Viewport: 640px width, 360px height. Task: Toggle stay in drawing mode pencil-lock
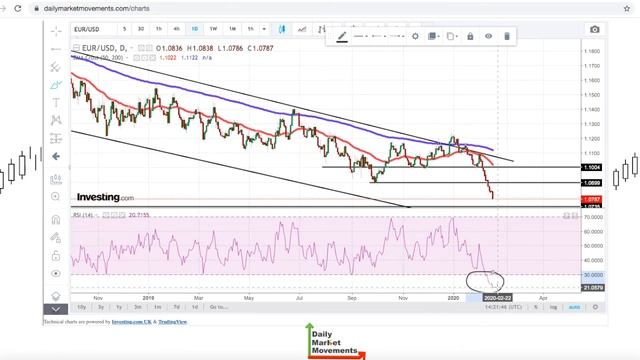tap(56, 238)
